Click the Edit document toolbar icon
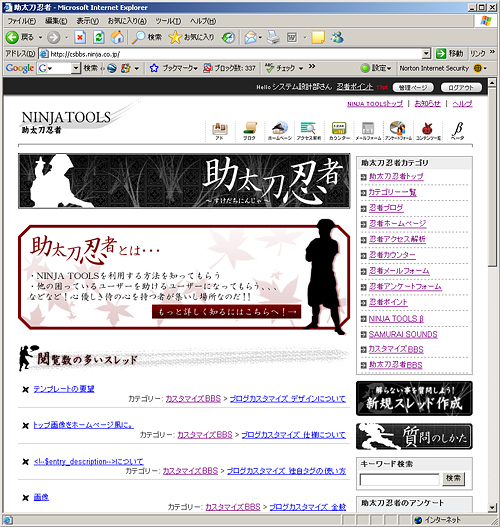The image size is (500, 527). click(292, 37)
